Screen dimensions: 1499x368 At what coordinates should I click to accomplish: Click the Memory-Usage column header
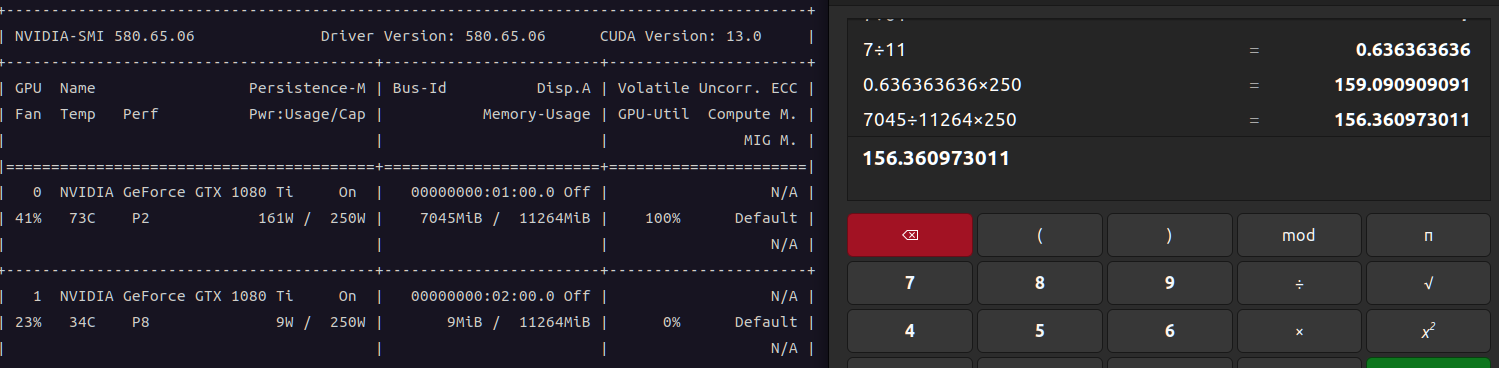click(x=537, y=114)
